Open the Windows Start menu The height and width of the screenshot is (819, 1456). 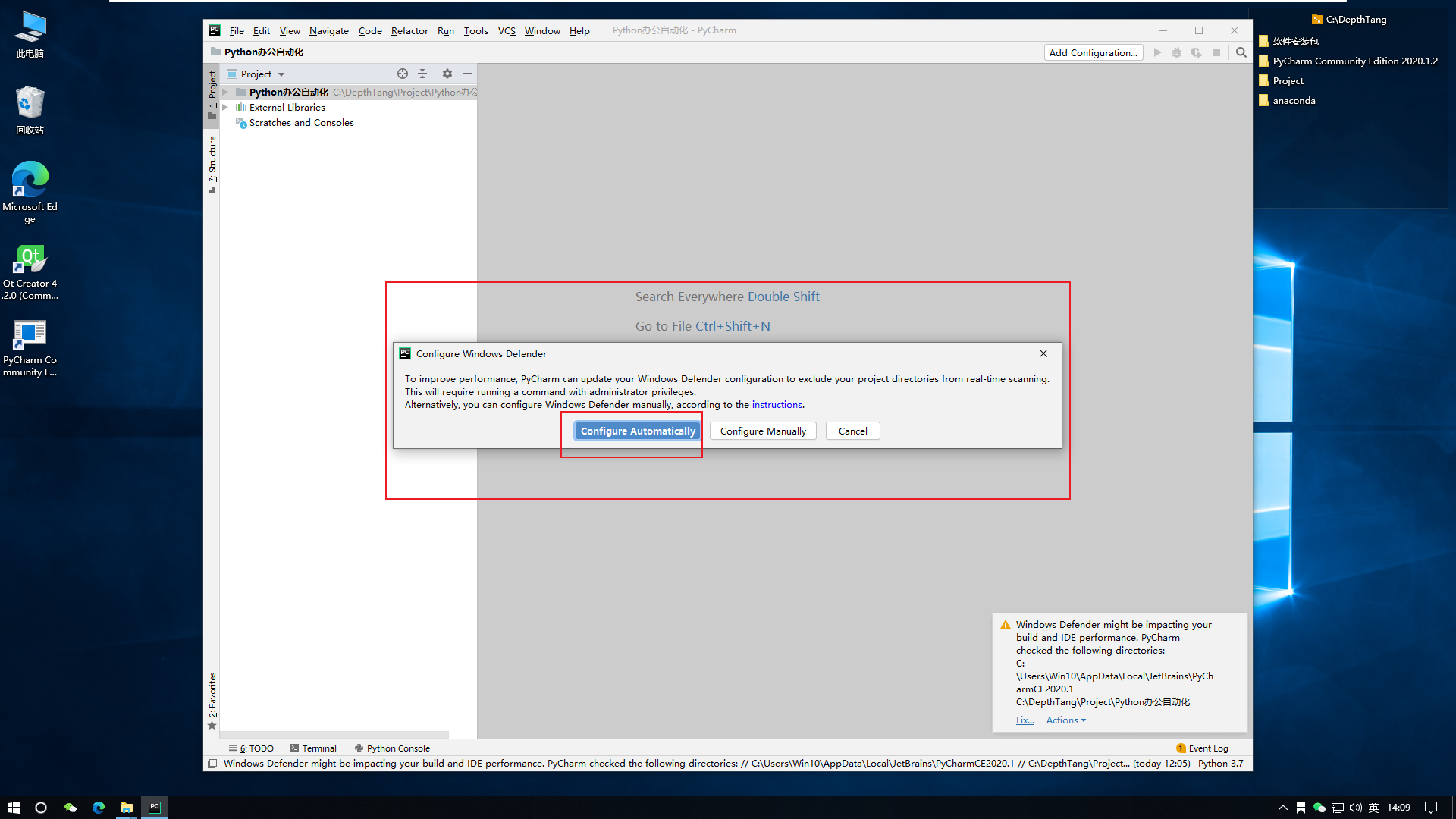14,808
